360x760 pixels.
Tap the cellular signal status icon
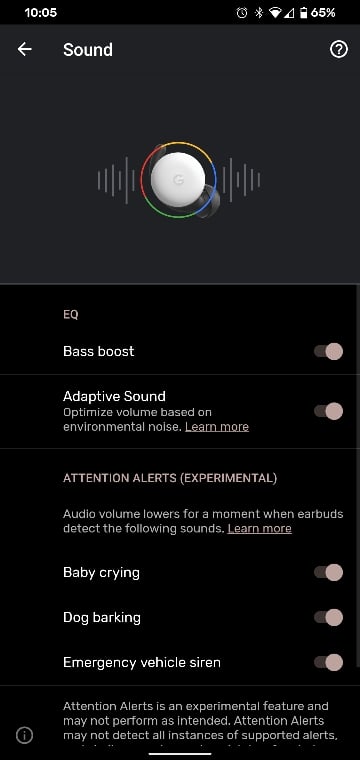[x=289, y=13]
